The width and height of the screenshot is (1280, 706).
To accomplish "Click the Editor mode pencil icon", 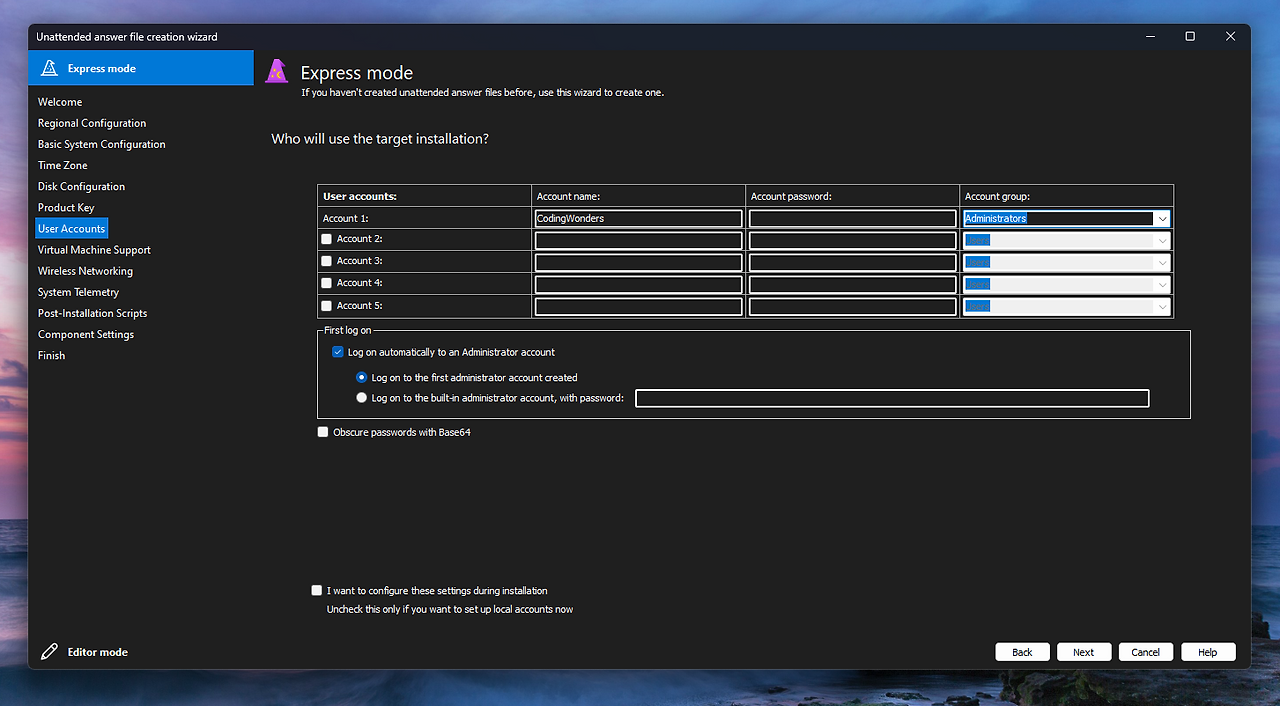I will pos(49,652).
